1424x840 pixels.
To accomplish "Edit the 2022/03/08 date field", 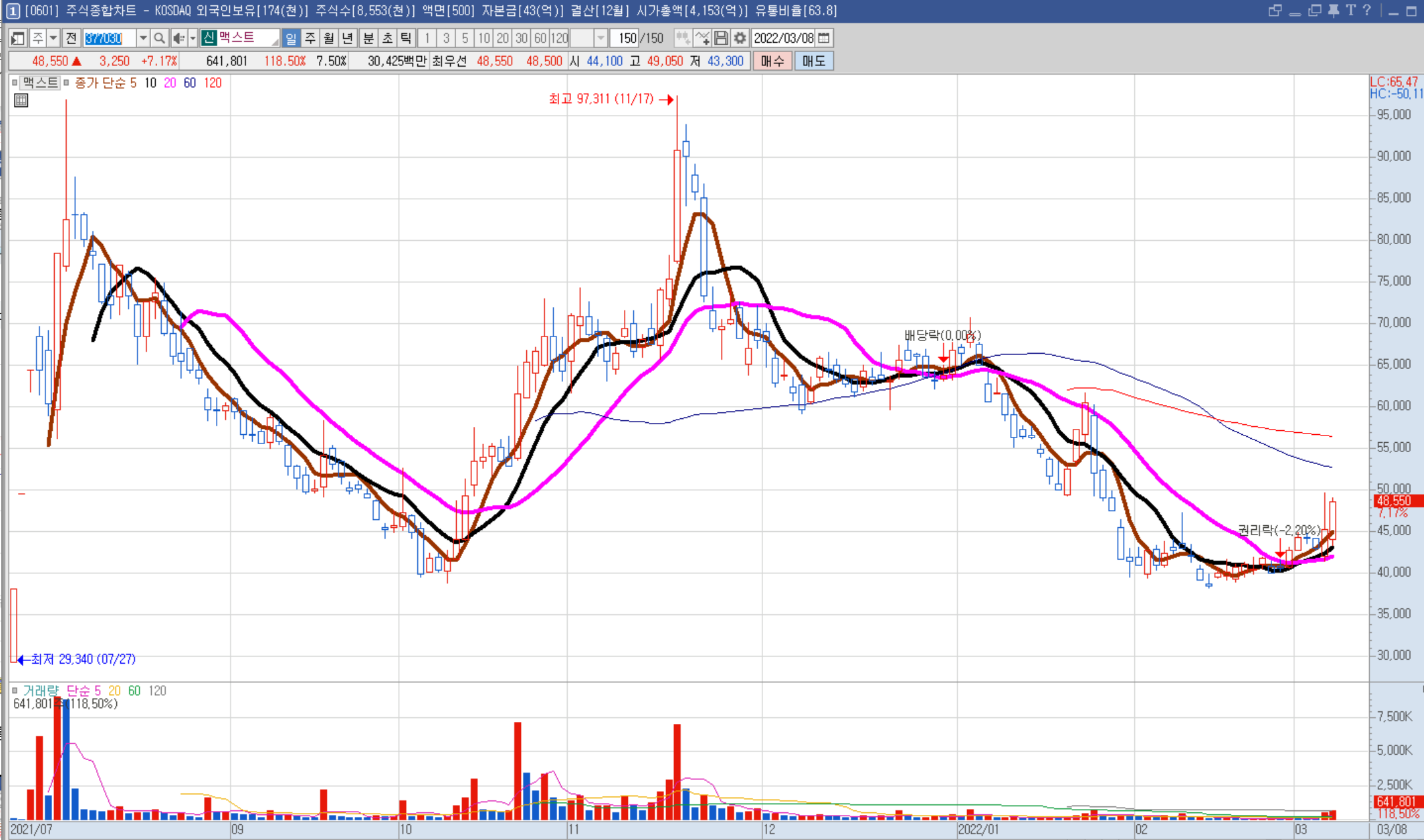I will pyautogui.click(x=784, y=38).
